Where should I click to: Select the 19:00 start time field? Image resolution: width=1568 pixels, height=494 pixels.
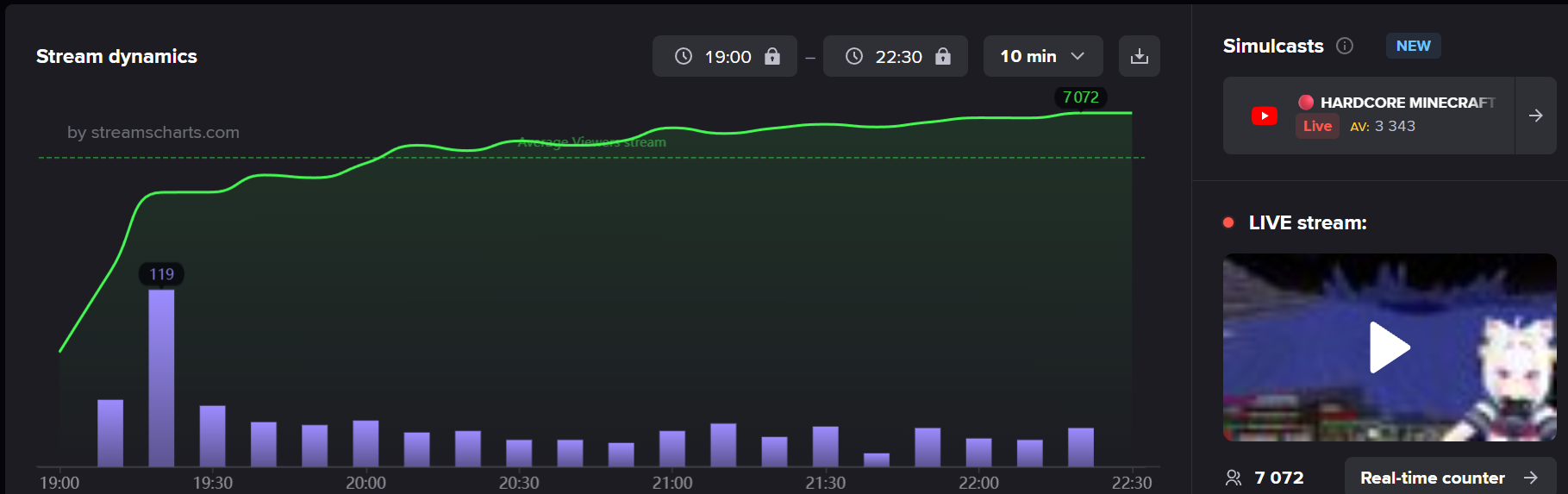(x=725, y=56)
